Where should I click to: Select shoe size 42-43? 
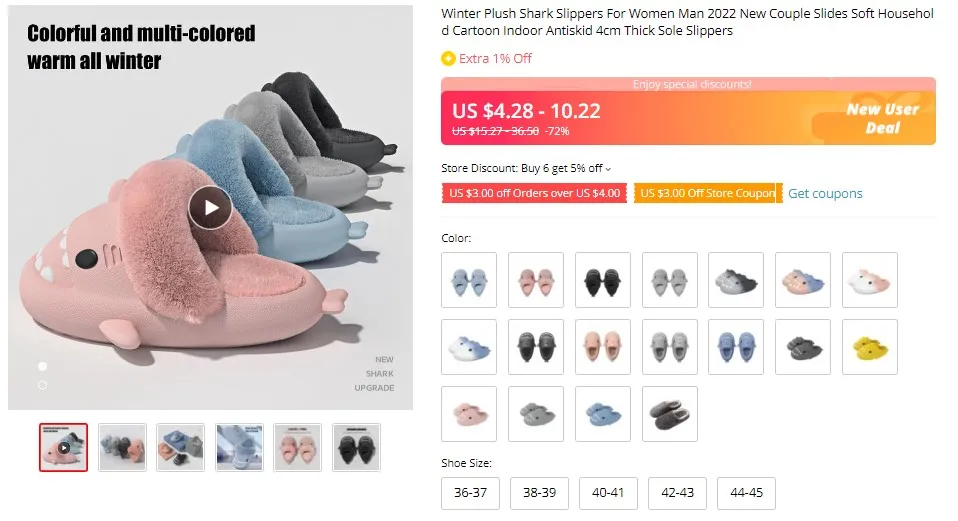tap(677, 493)
